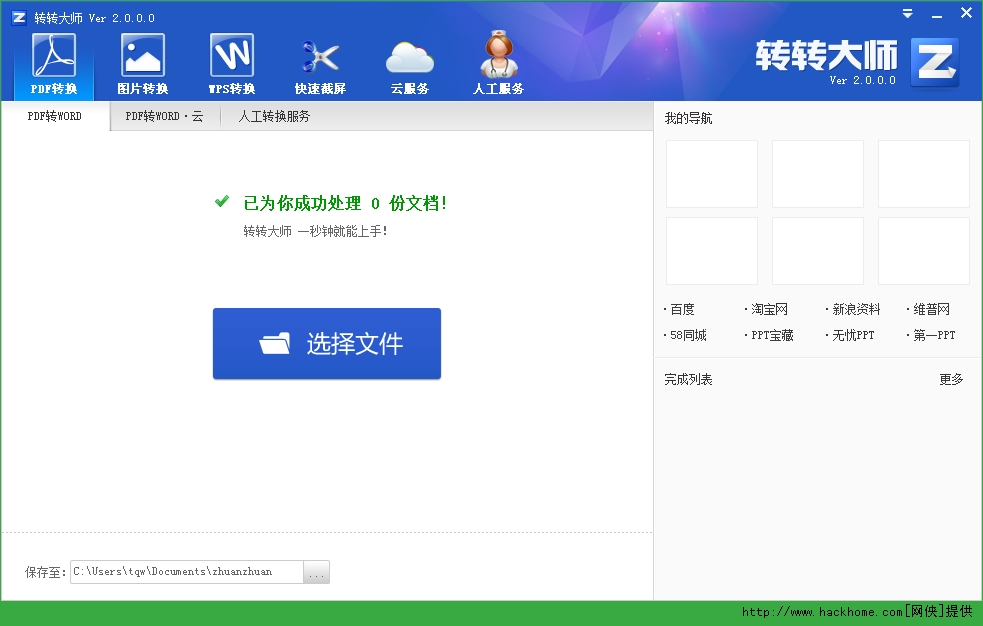Open the title bar dropdown menu arrow
Screen dimensions: 983x626
[x=907, y=14]
